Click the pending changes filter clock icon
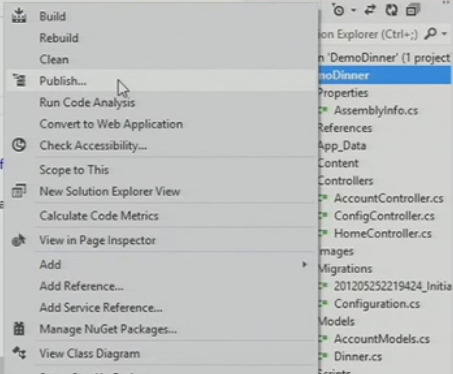The width and height of the screenshot is (453, 374). click(339, 11)
